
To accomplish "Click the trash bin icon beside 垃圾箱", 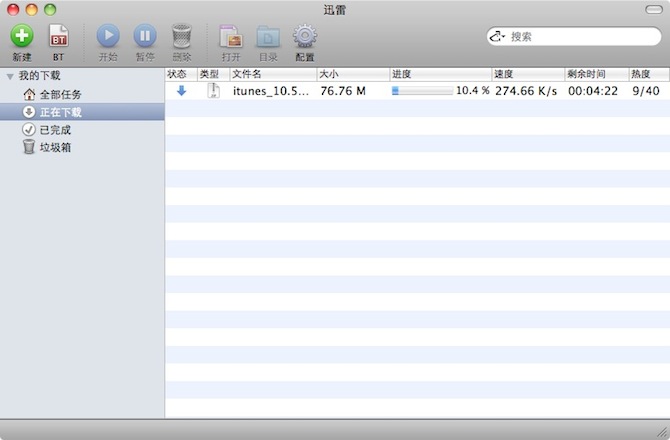I will point(29,147).
